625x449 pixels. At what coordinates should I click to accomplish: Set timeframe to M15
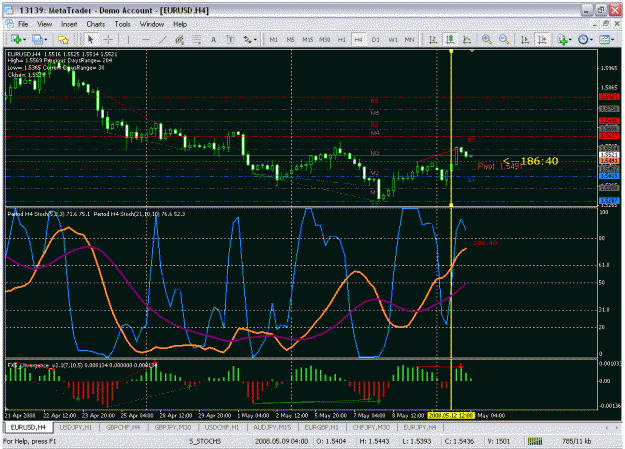click(x=307, y=39)
